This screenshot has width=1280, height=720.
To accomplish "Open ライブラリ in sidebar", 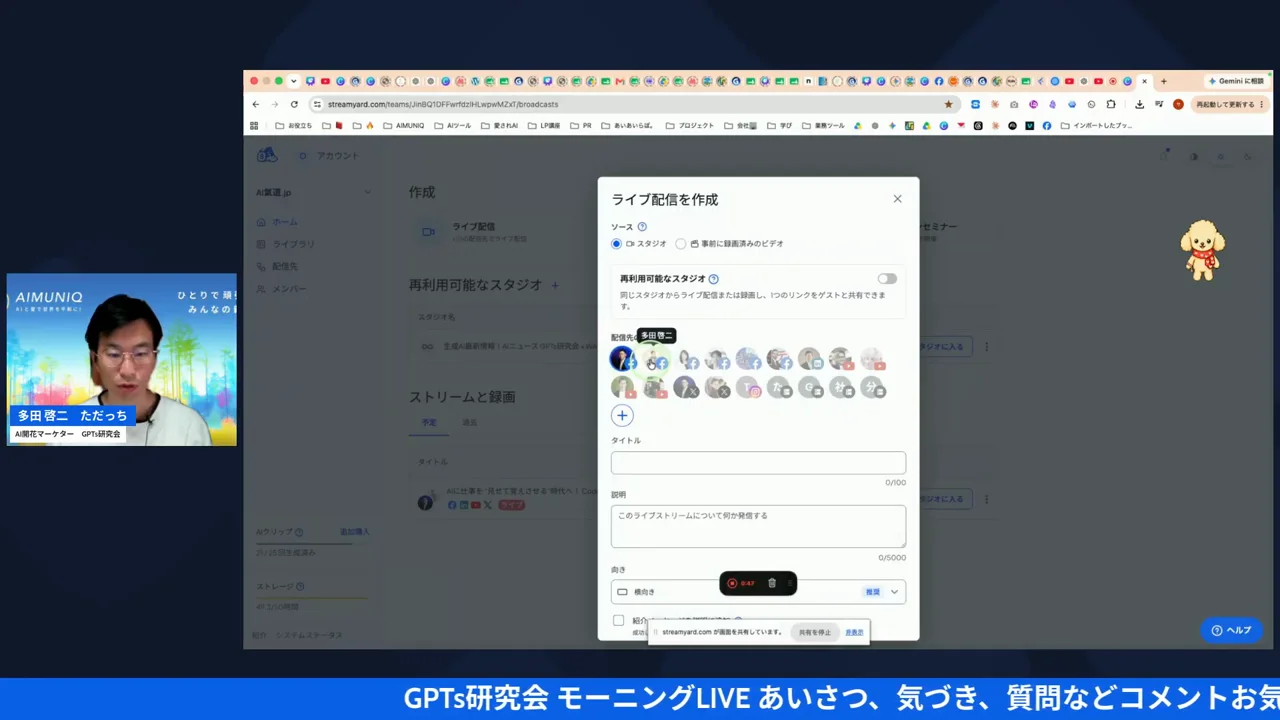I will [286, 244].
